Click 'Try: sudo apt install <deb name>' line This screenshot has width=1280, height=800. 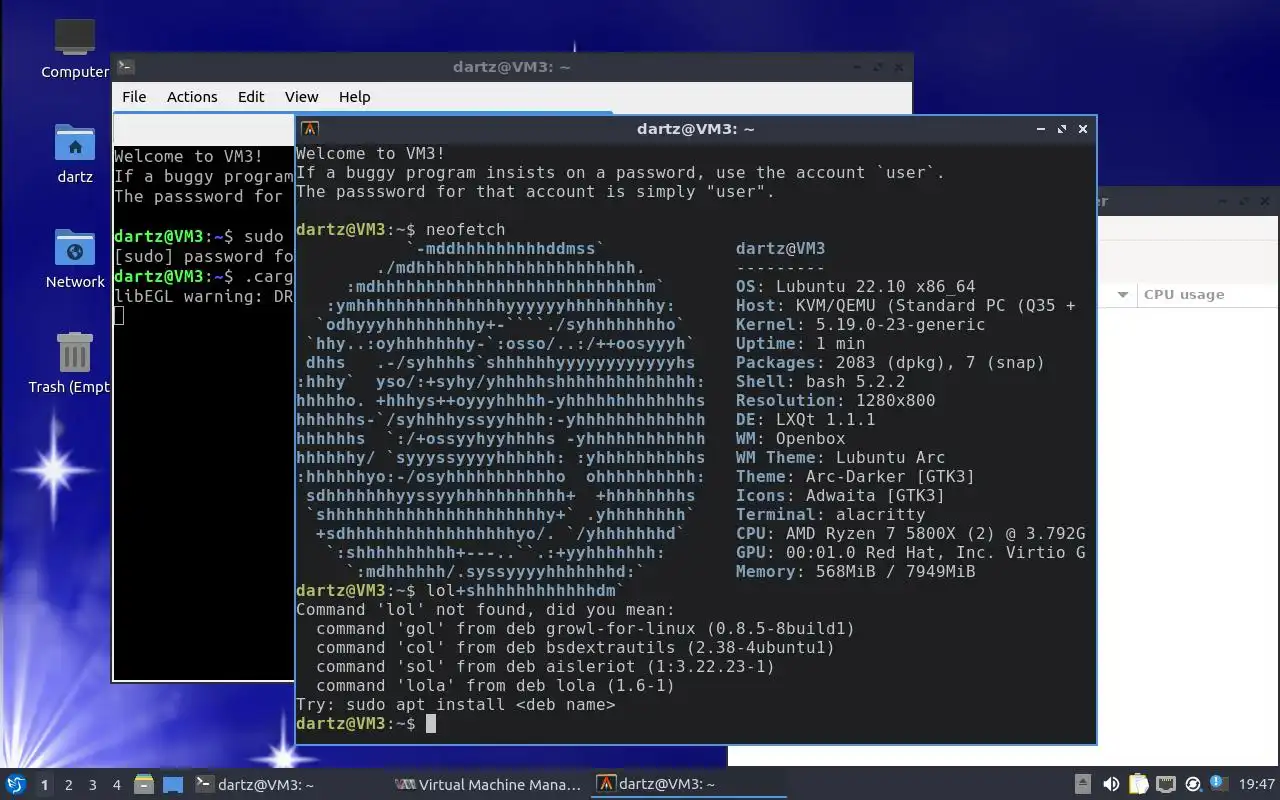point(455,705)
